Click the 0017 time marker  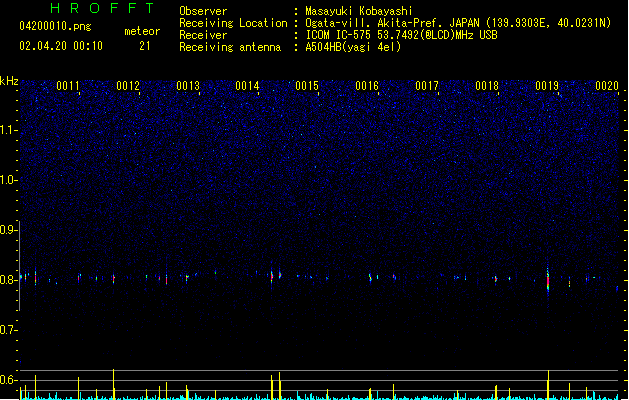click(x=427, y=86)
